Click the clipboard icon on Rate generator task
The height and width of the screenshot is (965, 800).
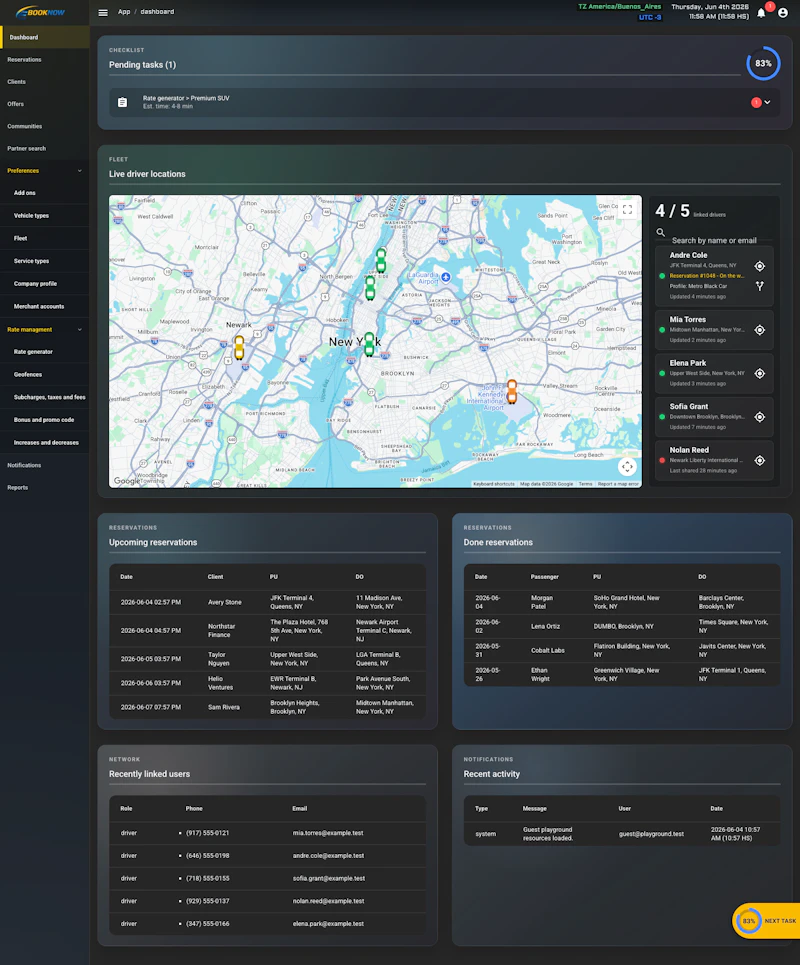(x=122, y=102)
